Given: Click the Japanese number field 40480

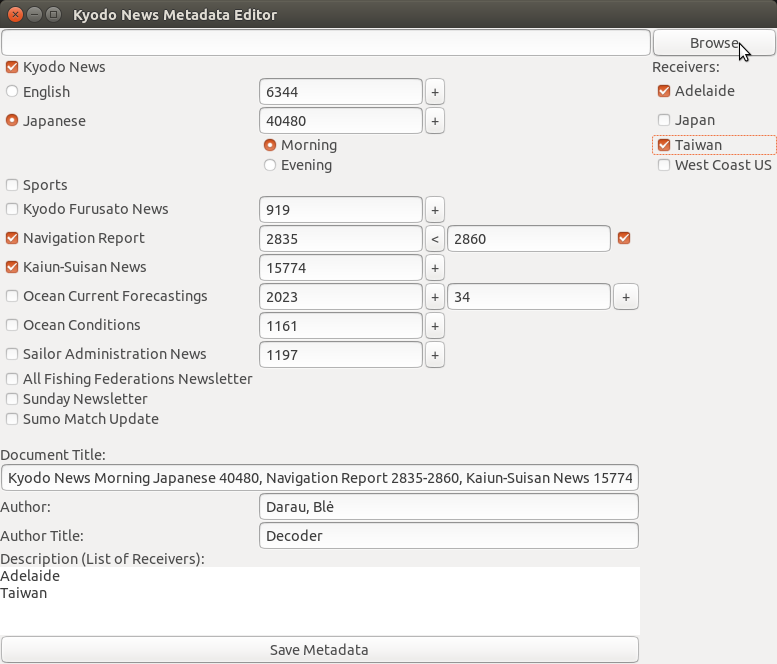Looking at the screenshot, I should [x=341, y=121].
